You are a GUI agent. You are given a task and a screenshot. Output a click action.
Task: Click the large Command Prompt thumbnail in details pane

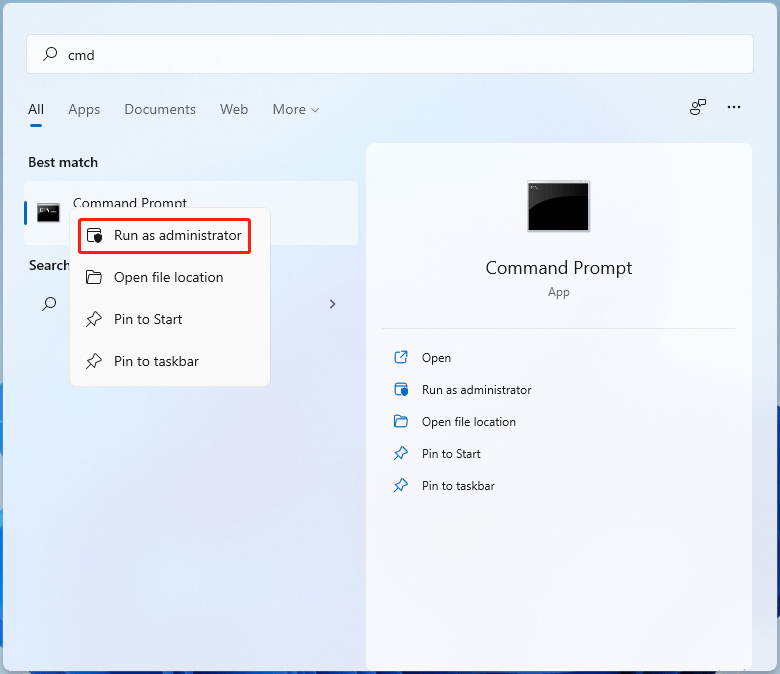click(x=559, y=206)
